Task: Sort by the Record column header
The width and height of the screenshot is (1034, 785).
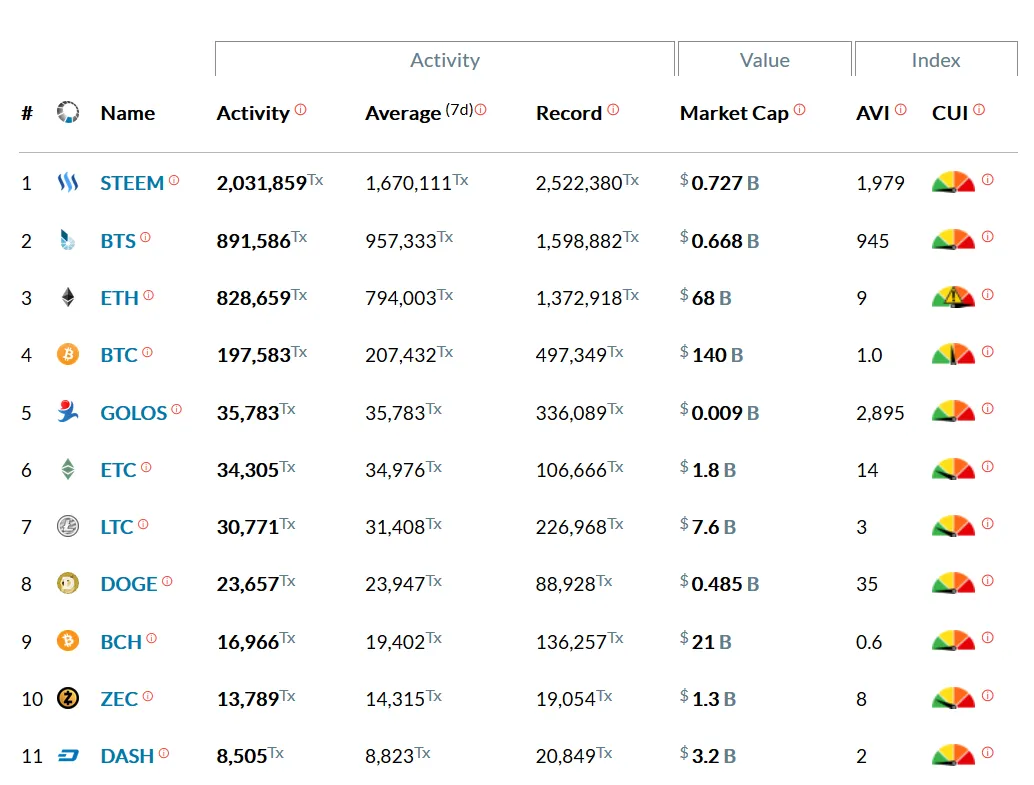Action: point(569,113)
